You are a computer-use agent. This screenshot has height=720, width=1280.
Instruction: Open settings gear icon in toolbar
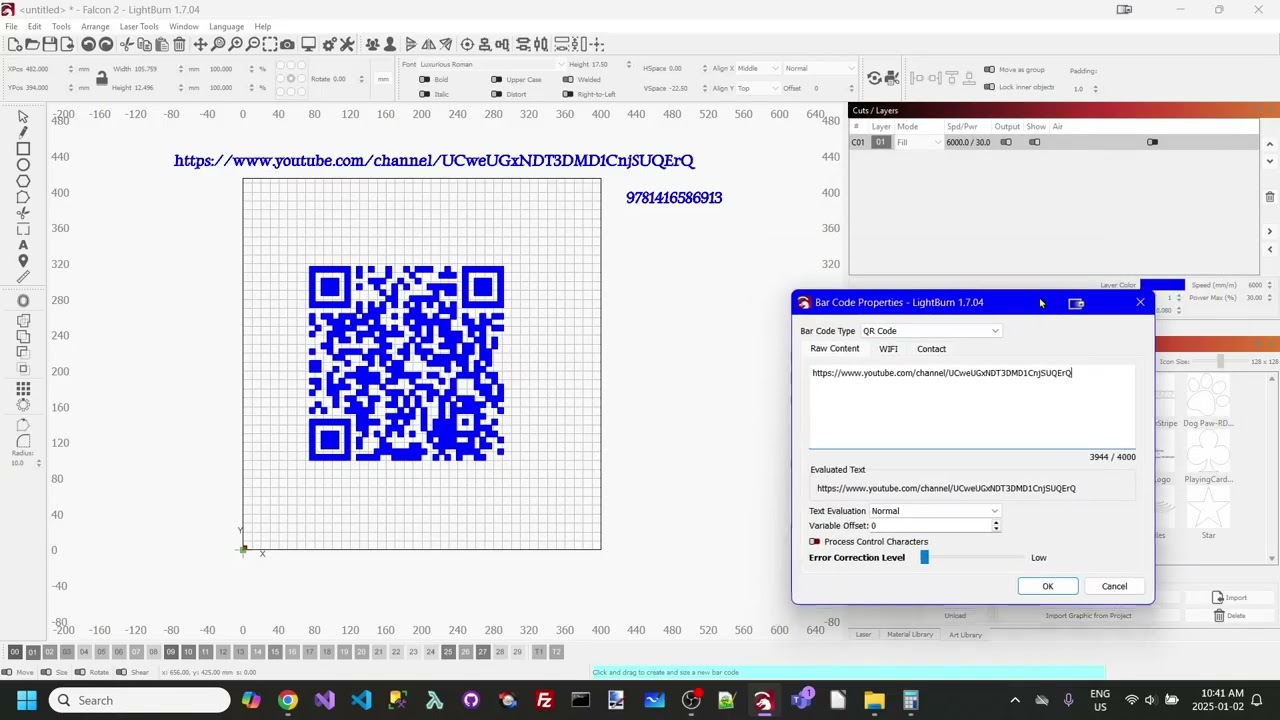pyautogui.click(x=328, y=44)
